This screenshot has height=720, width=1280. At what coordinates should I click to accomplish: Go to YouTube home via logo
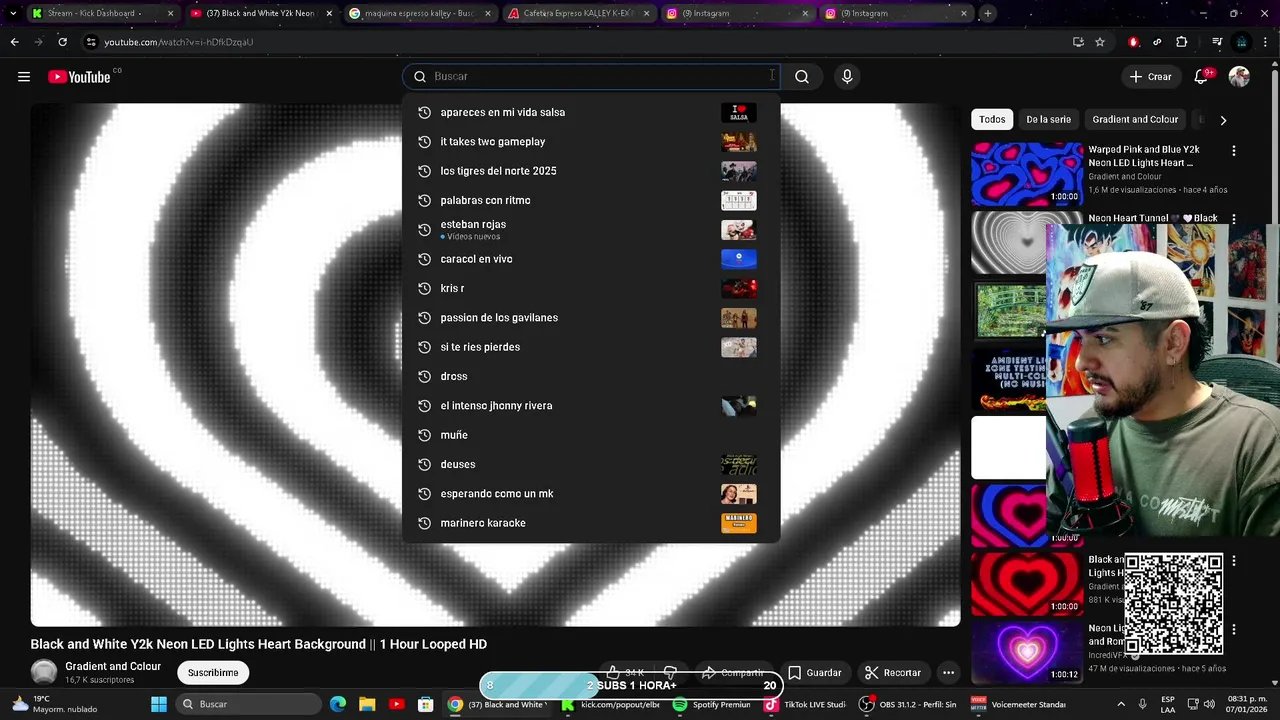point(79,77)
